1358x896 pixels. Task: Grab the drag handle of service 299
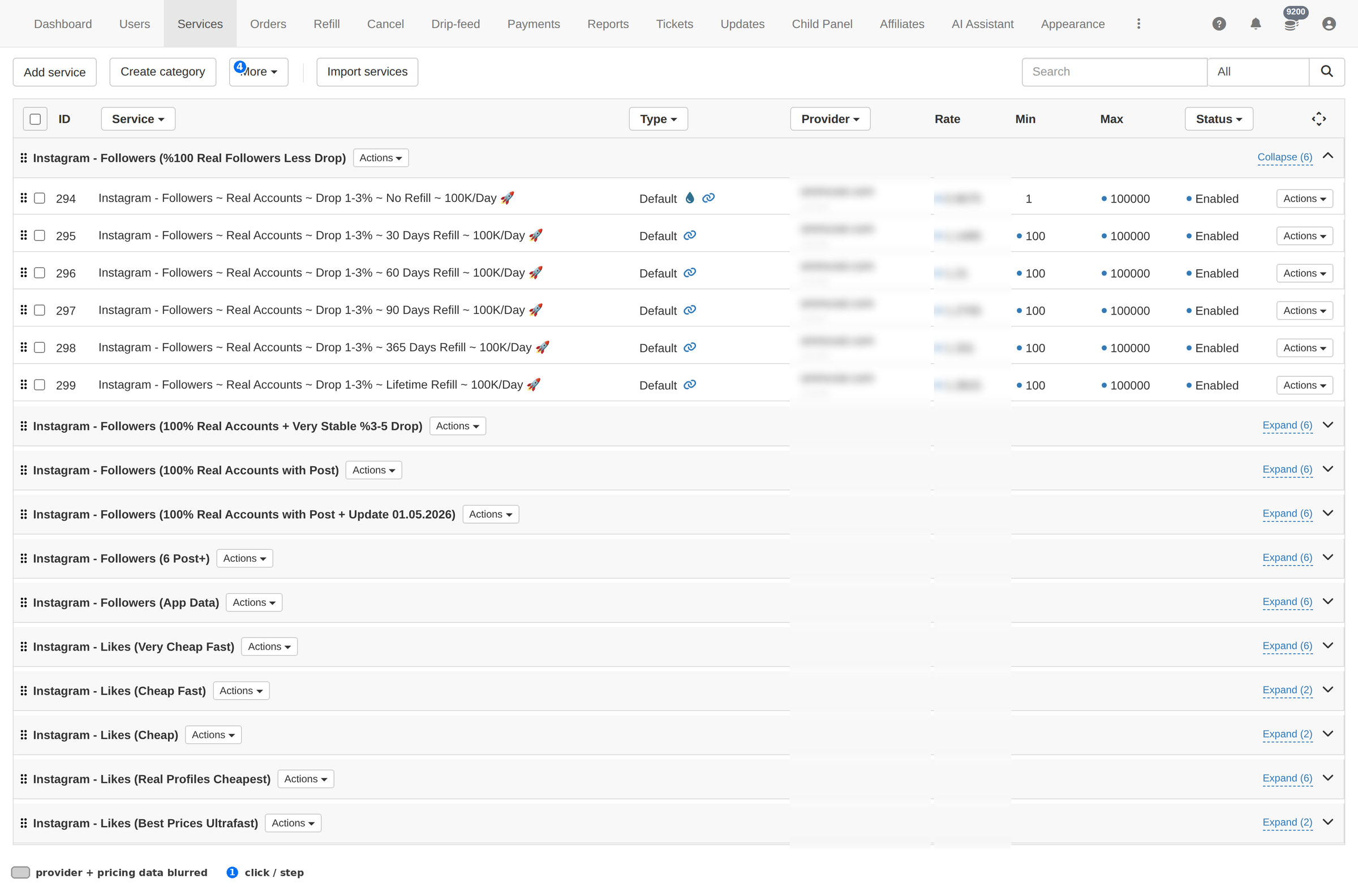click(x=23, y=385)
